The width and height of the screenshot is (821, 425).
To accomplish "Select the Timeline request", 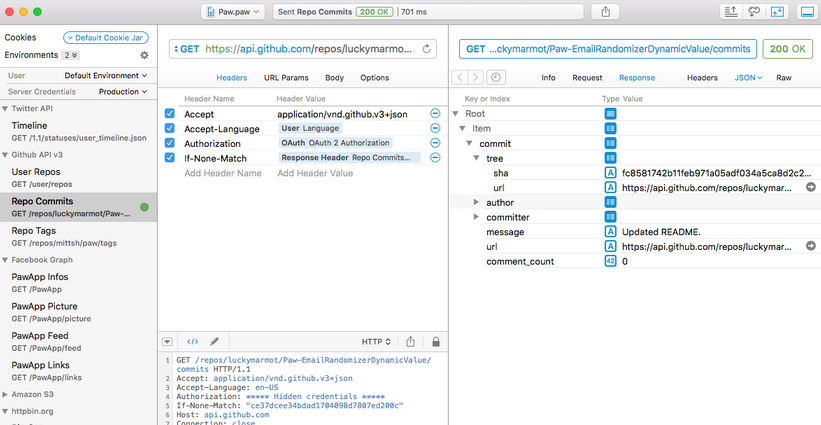I will coord(79,131).
